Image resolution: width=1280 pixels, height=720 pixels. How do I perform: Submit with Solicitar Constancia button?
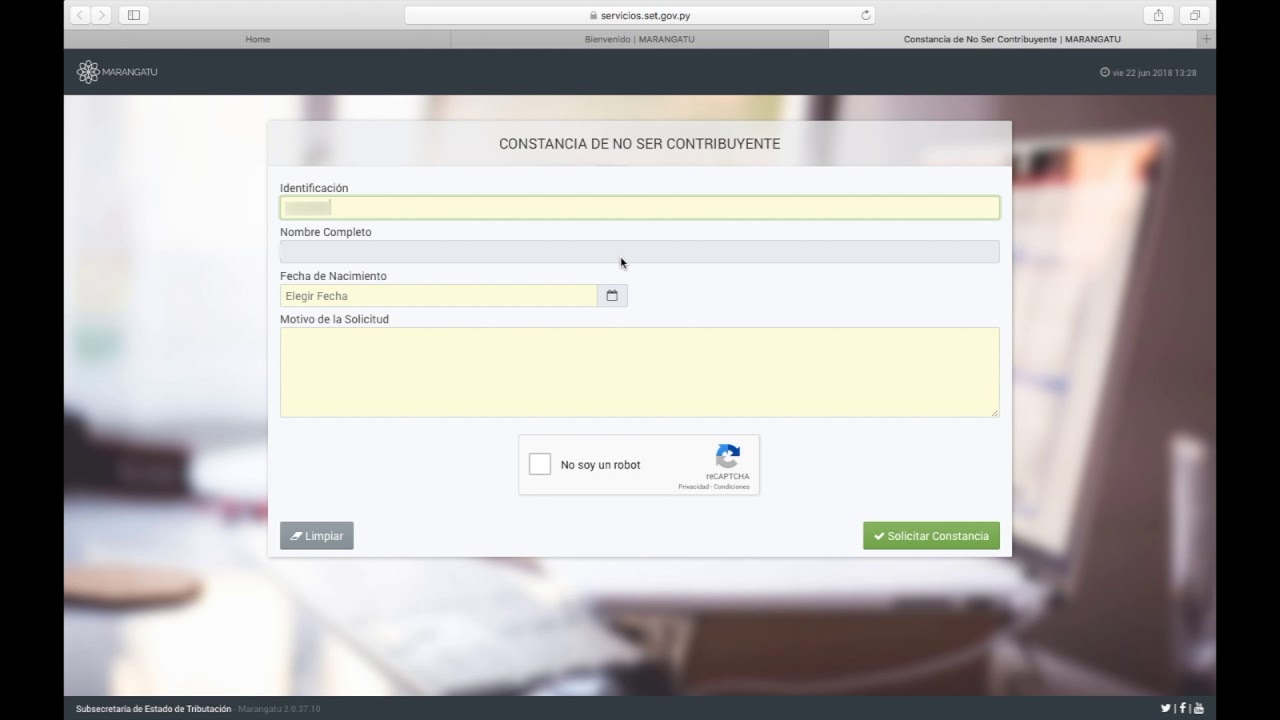coord(931,536)
